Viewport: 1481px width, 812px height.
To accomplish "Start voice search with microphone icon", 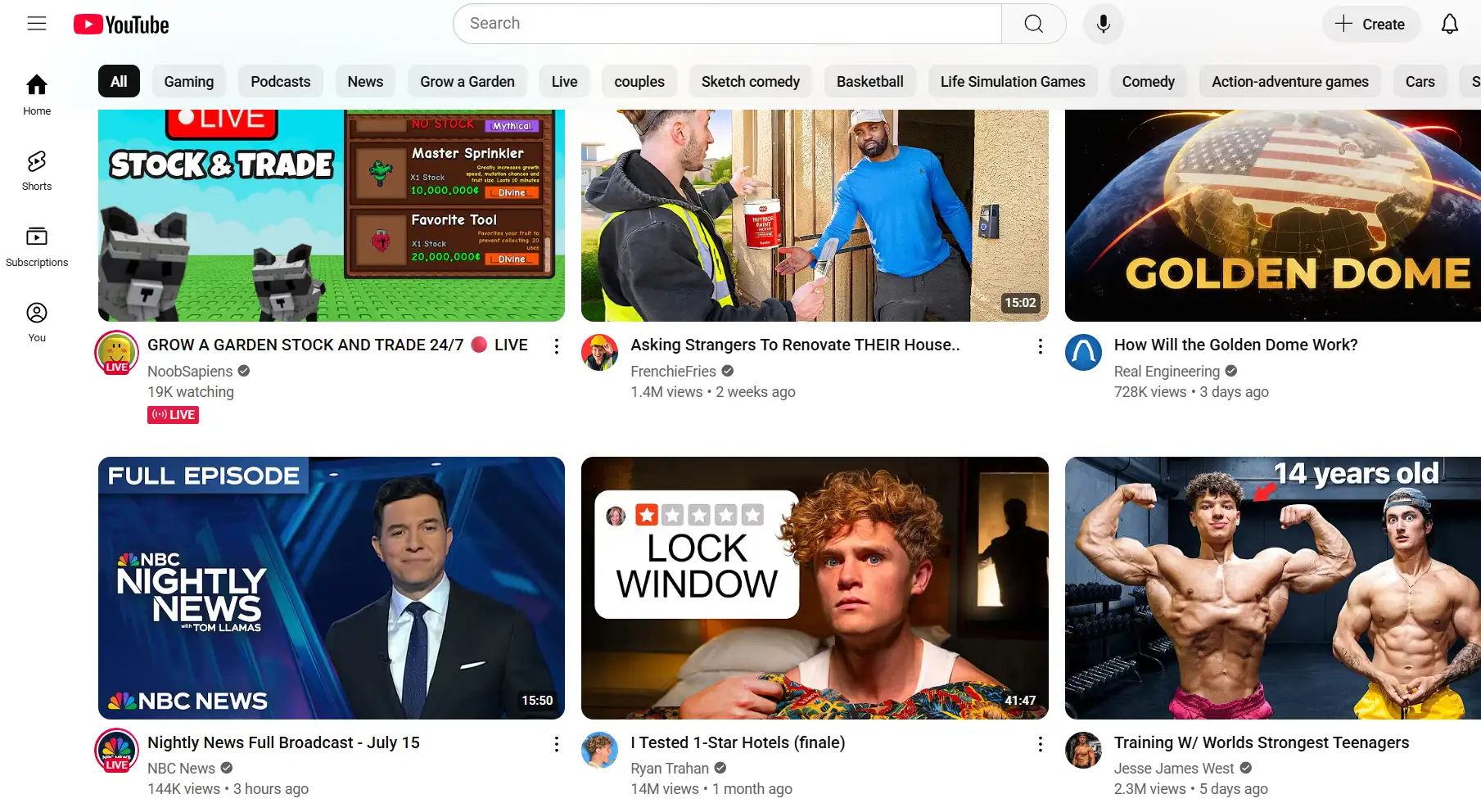I will click(1103, 24).
